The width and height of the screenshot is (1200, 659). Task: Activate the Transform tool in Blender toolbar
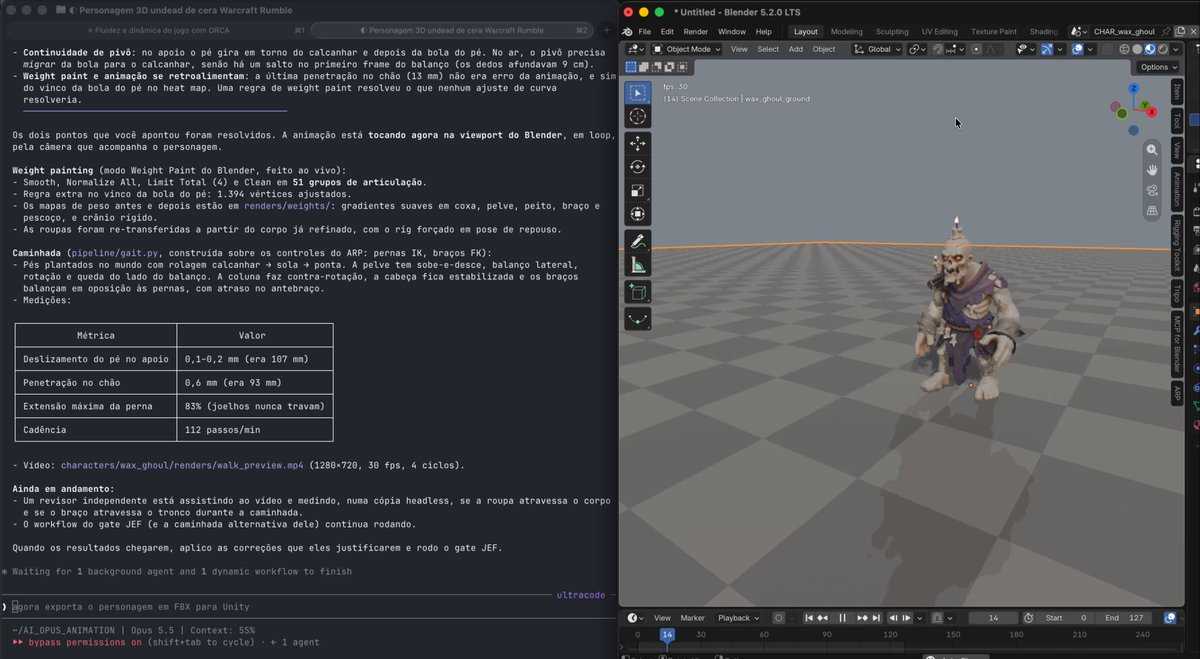[638, 214]
